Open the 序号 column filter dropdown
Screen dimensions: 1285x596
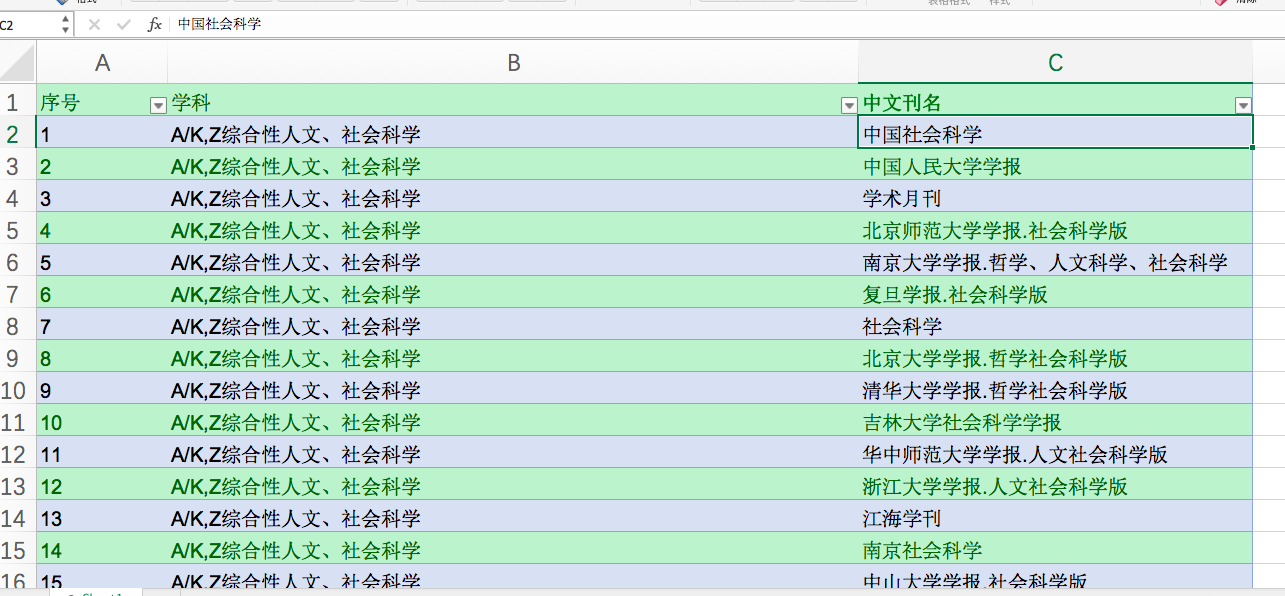[x=158, y=105]
